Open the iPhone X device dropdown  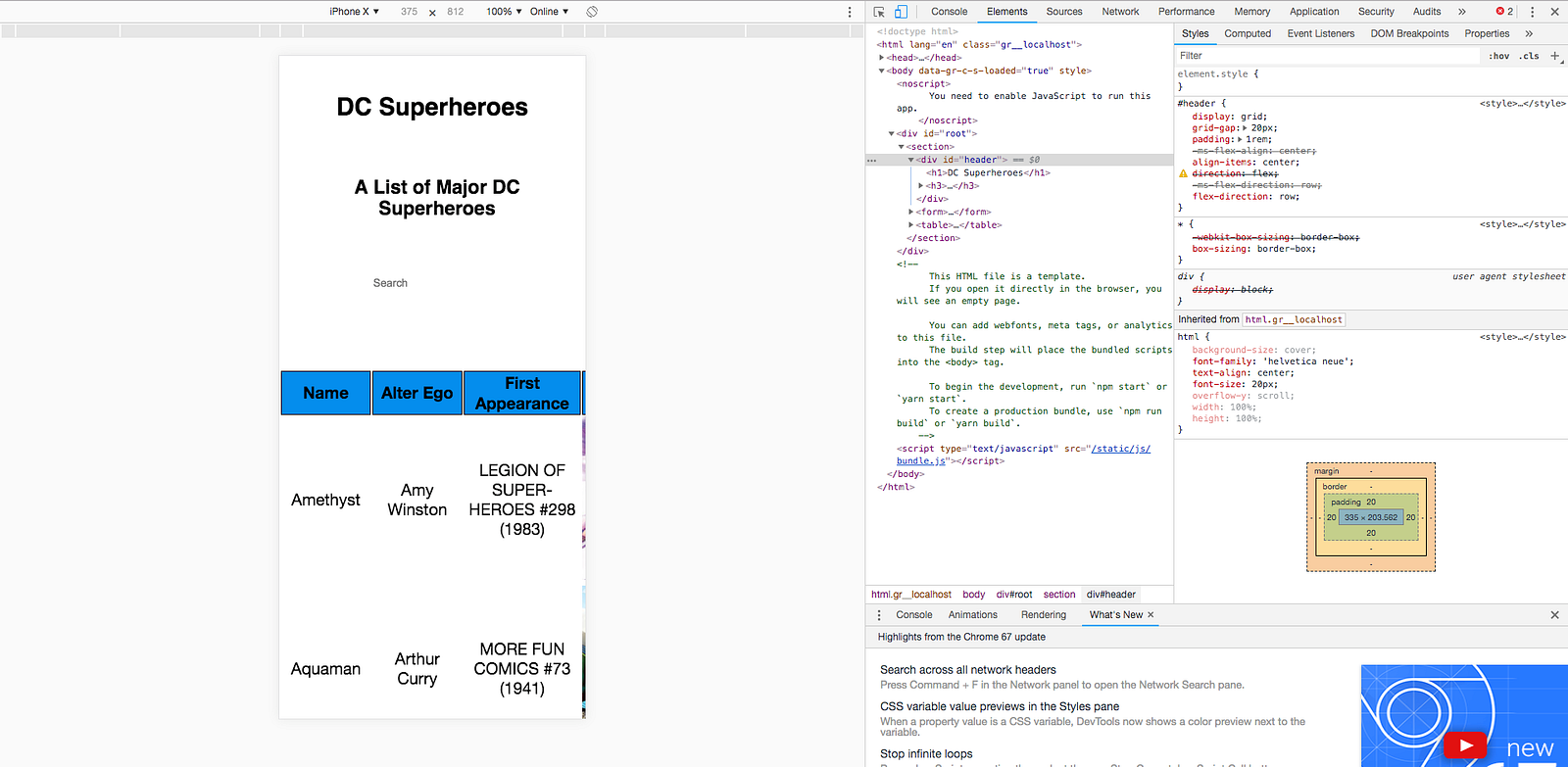[x=354, y=12]
